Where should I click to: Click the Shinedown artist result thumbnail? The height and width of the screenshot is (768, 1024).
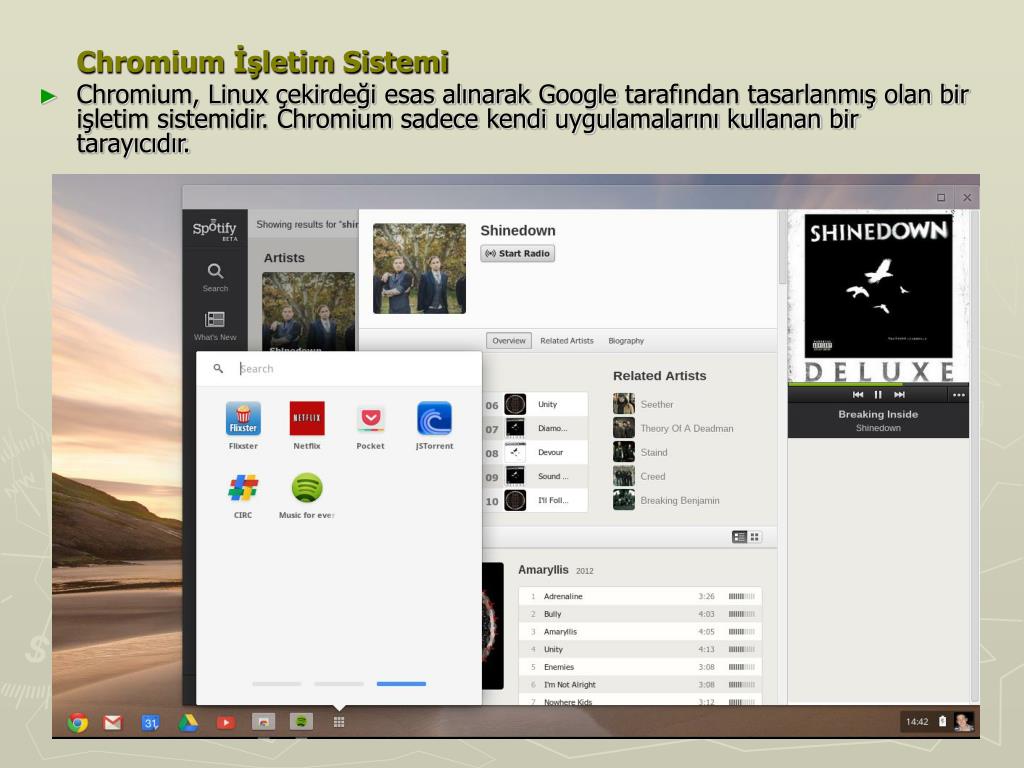(308, 312)
